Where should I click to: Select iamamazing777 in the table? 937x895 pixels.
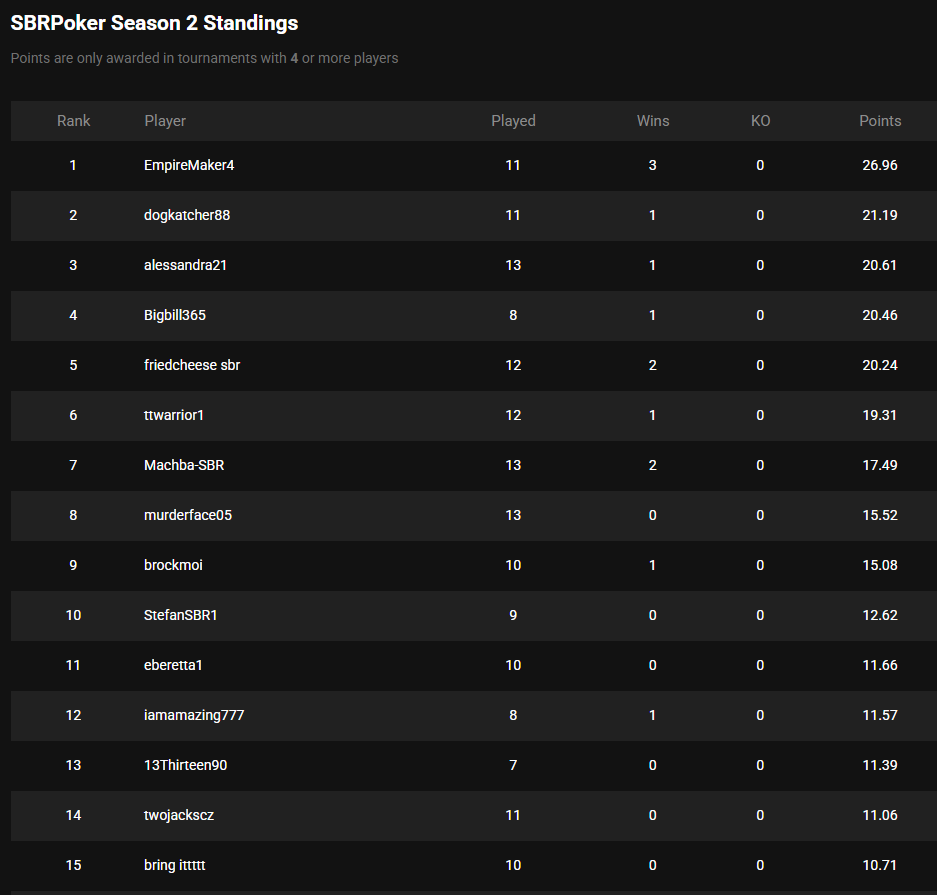[x=194, y=715]
